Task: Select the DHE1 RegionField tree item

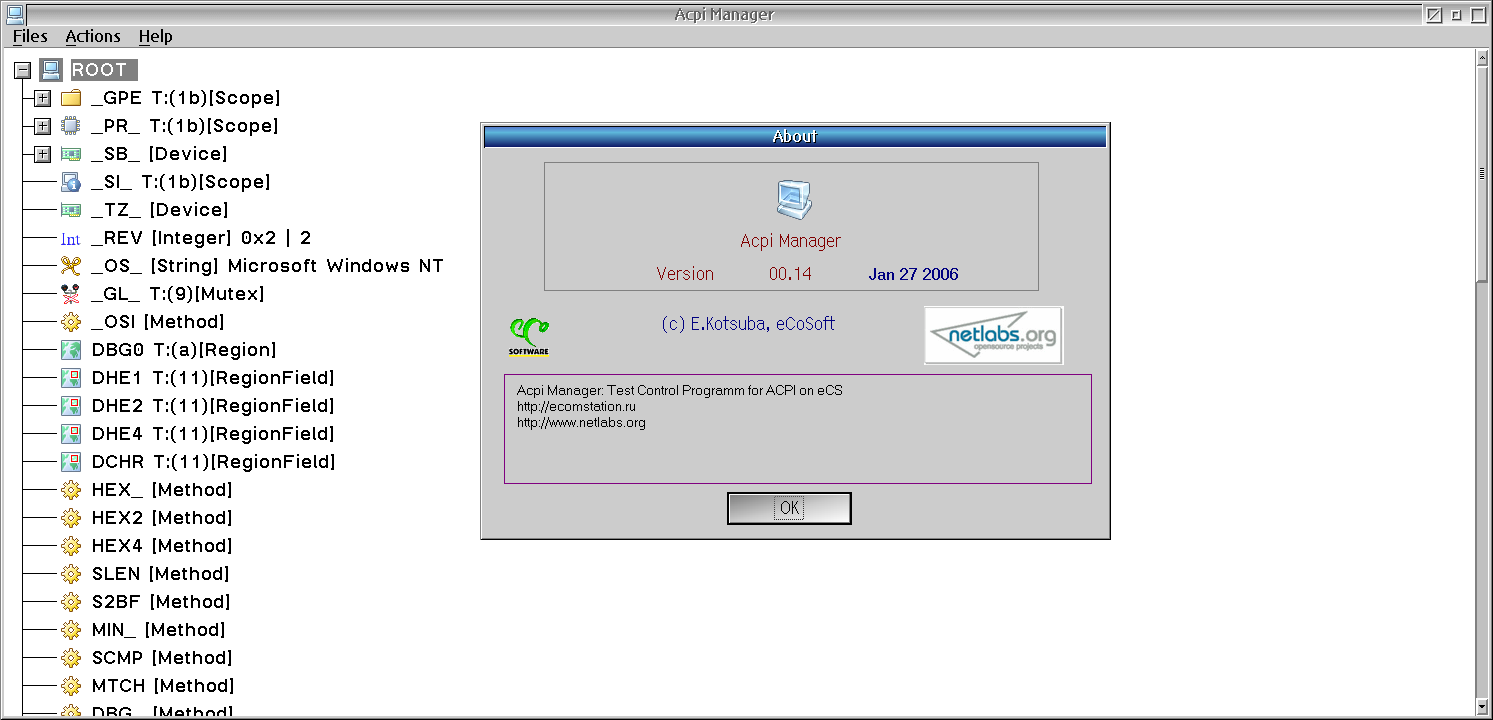Action: coord(212,378)
